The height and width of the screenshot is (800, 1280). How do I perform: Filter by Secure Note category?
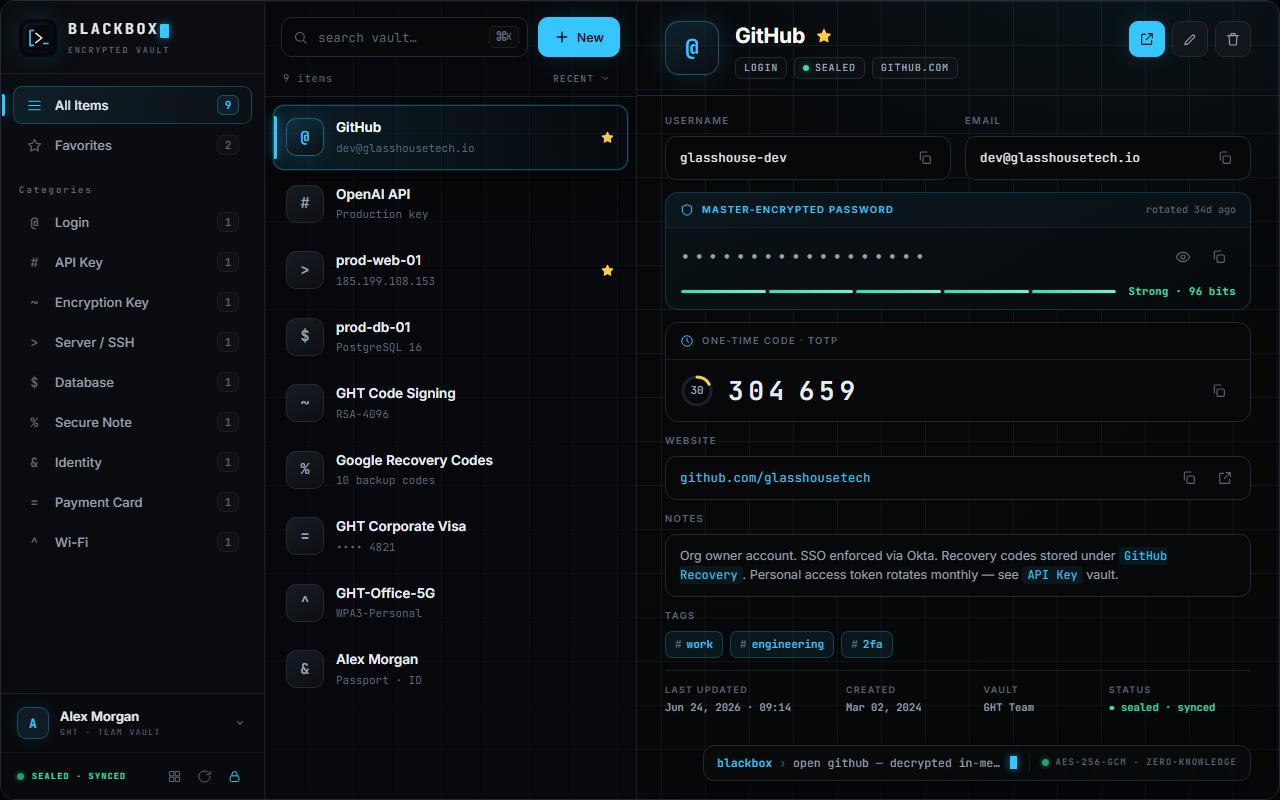pyautogui.click(x=132, y=422)
